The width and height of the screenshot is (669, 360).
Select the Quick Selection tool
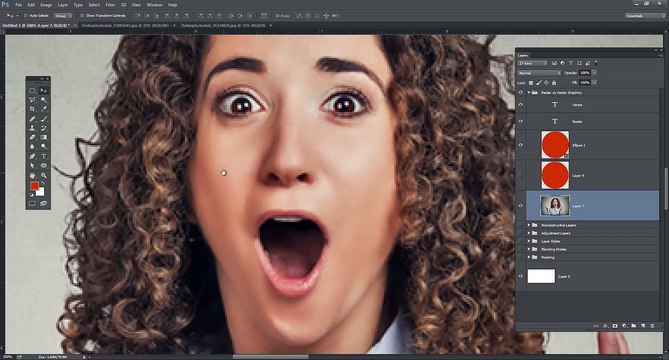pos(44,100)
